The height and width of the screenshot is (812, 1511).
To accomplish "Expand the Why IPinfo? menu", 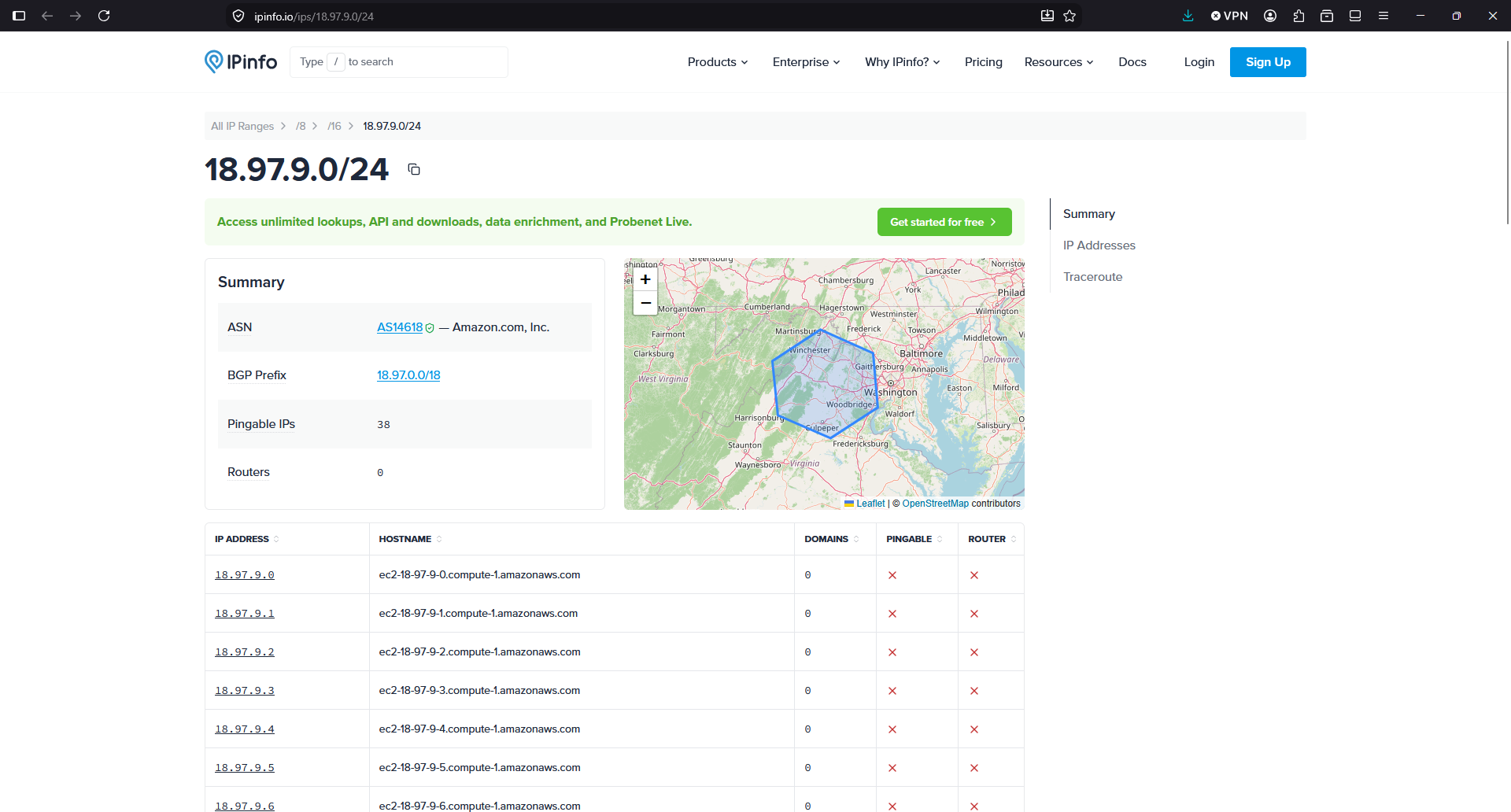I will (903, 62).
